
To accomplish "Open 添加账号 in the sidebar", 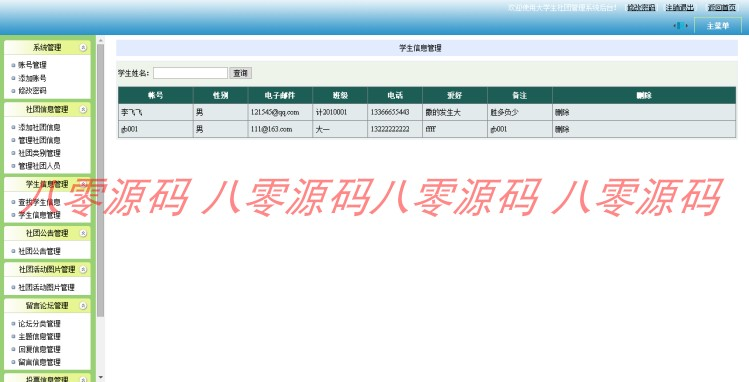I will point(32,78).
